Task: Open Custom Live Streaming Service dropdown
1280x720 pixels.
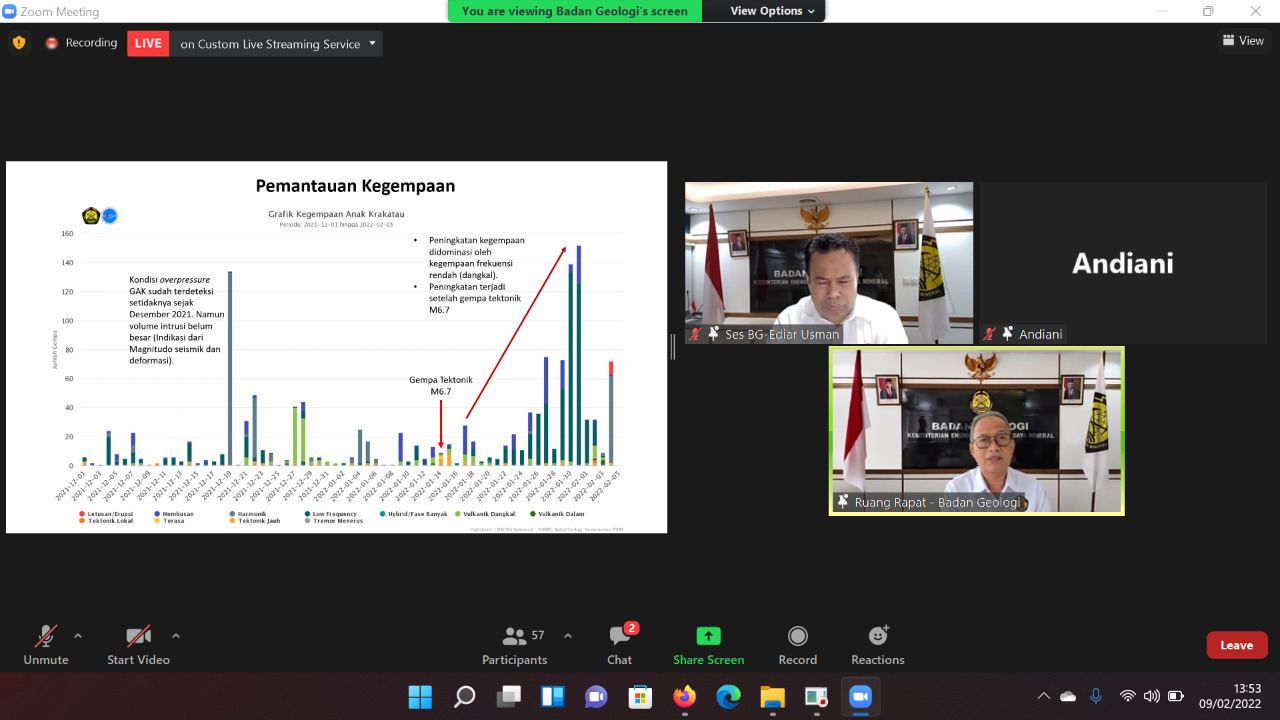Action: click(x=373, y=43)
